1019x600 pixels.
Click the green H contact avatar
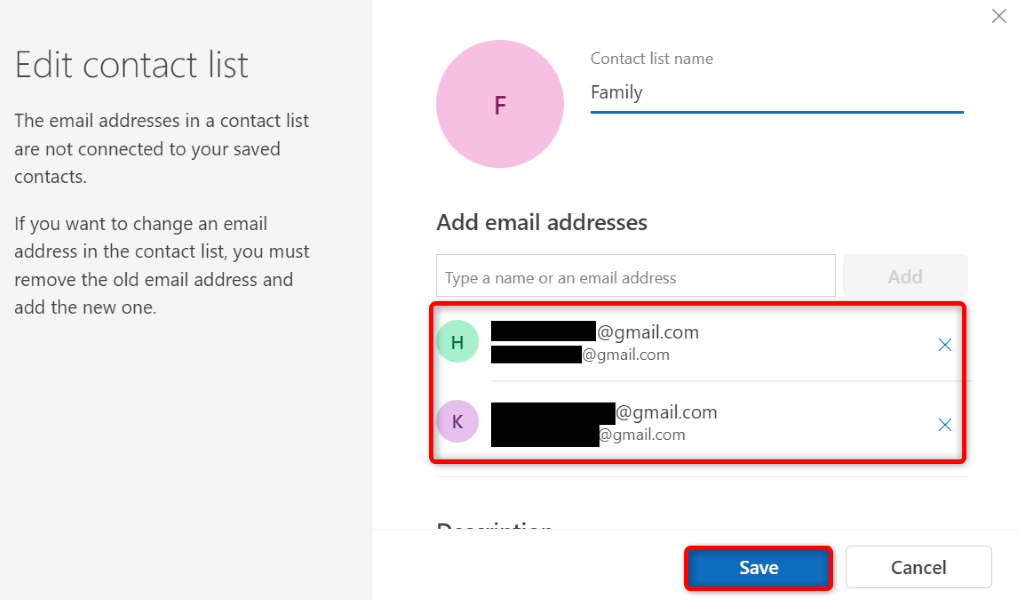[457, 343]
